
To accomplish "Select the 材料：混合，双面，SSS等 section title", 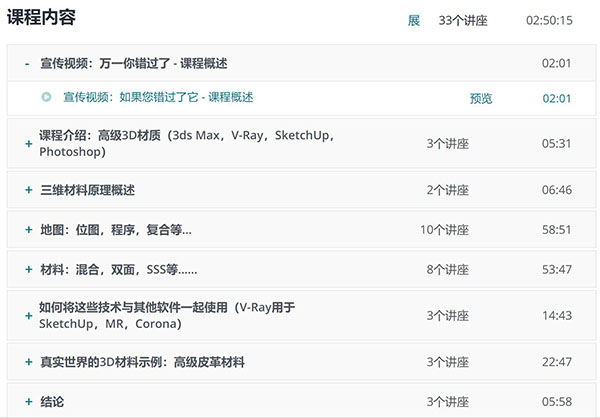I will click(118, 269).
